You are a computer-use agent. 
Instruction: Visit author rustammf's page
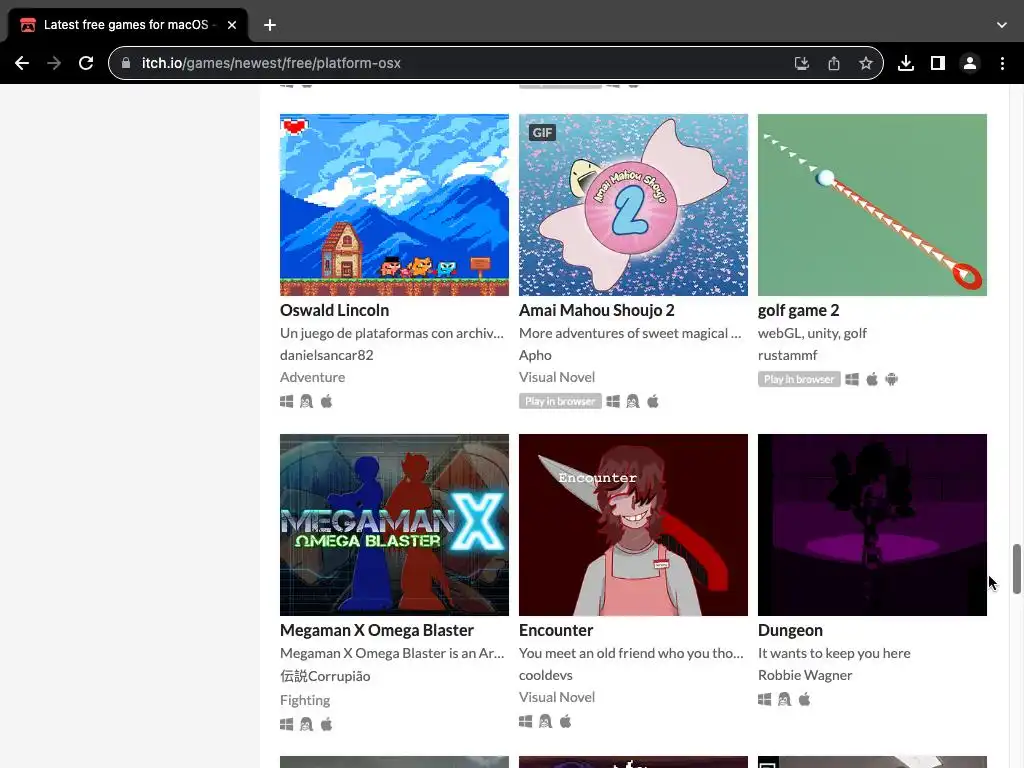click(788, 355)
